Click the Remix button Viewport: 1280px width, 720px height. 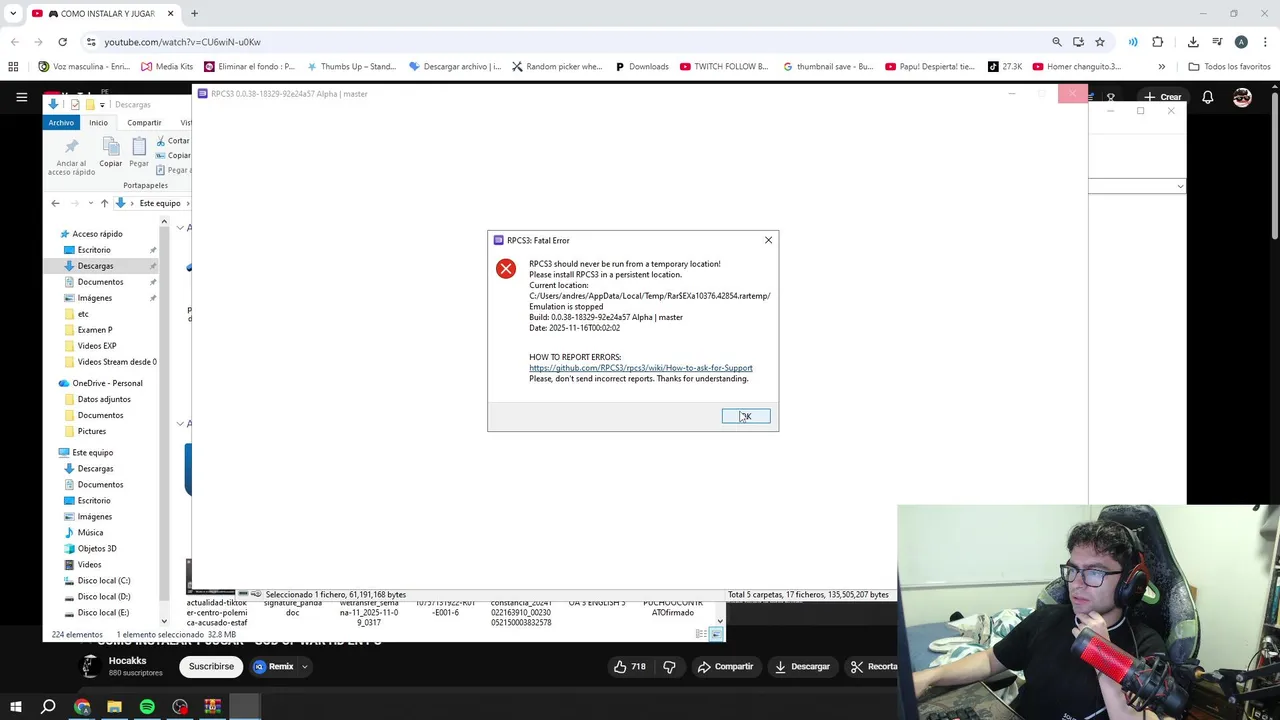tap(274, 666)
